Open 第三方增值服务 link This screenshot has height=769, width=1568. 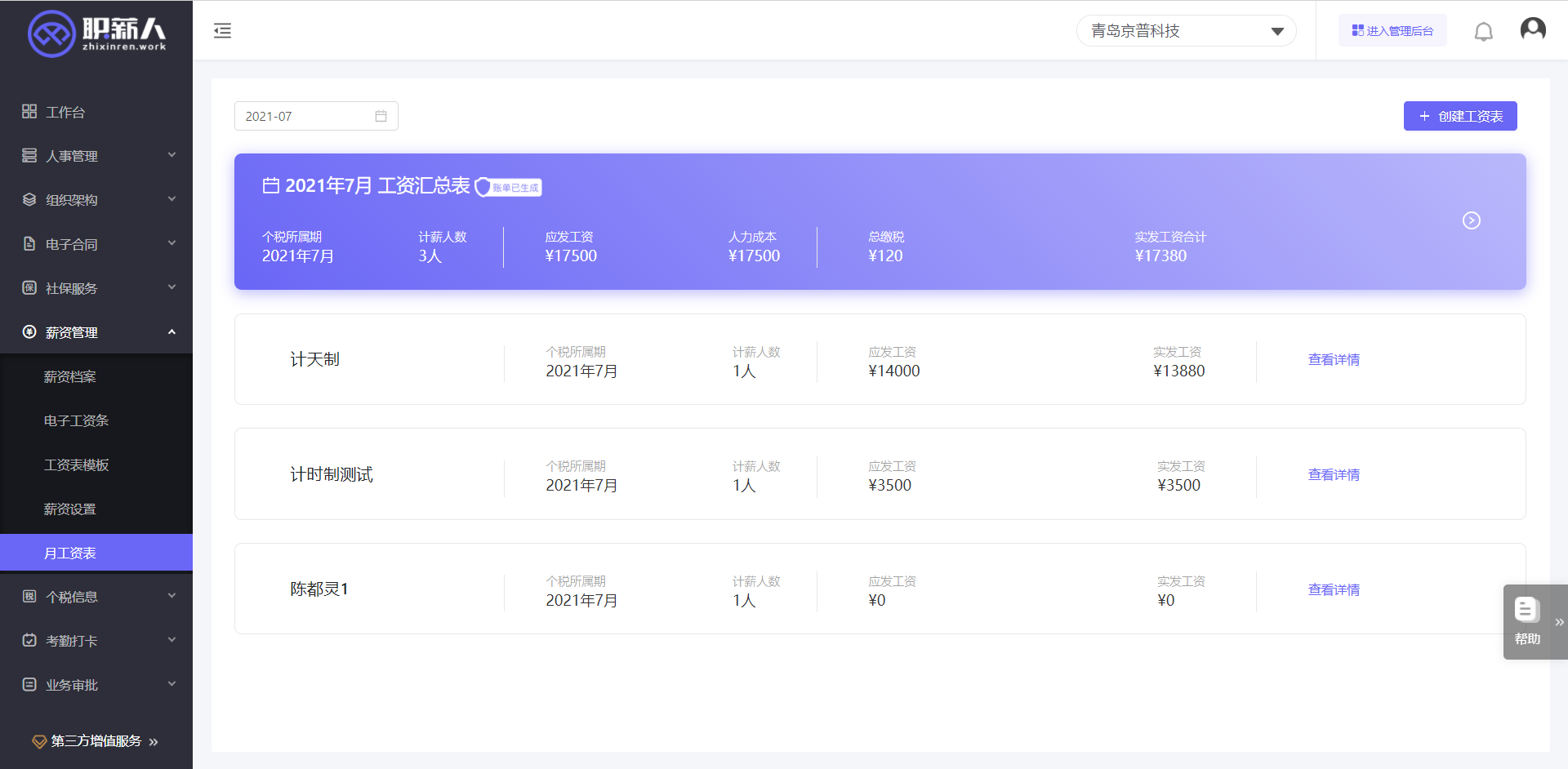click(x=96, y=741)
